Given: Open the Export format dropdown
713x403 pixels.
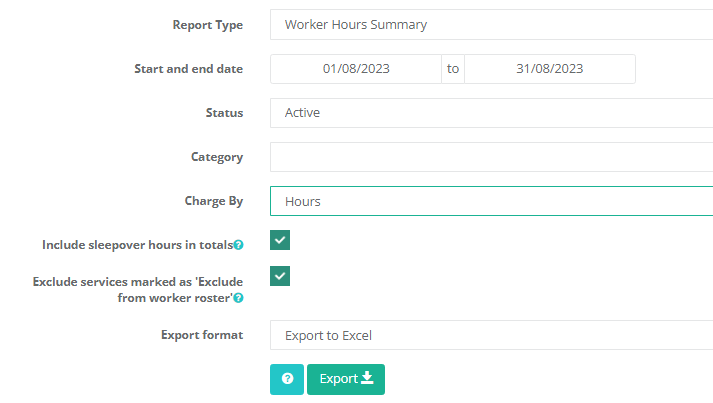Looking at the screenshot, I should point(492,335).
